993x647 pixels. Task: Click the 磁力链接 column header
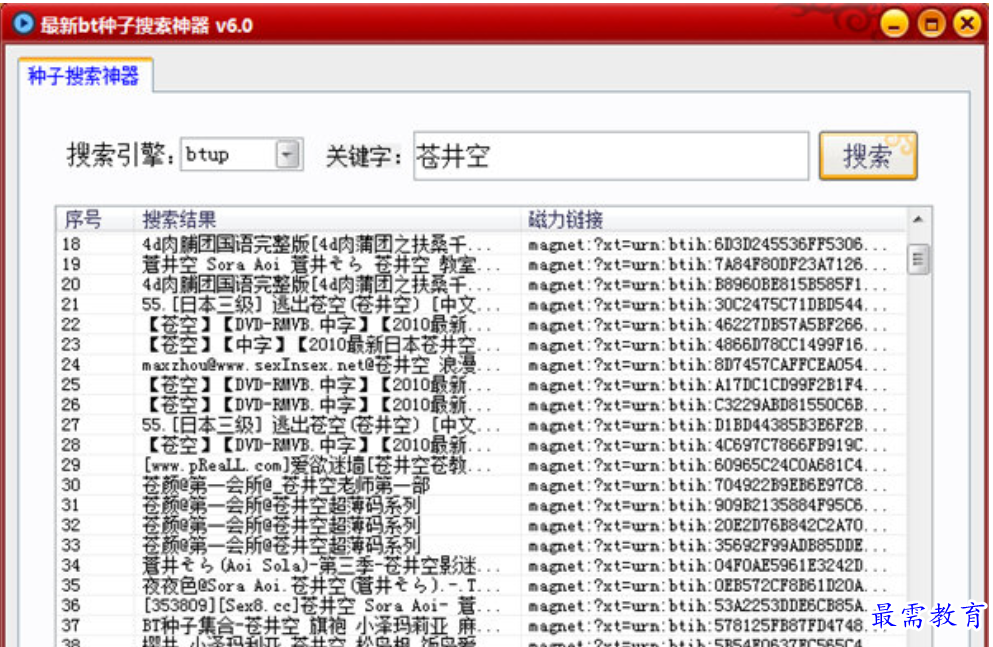[713, 220]
